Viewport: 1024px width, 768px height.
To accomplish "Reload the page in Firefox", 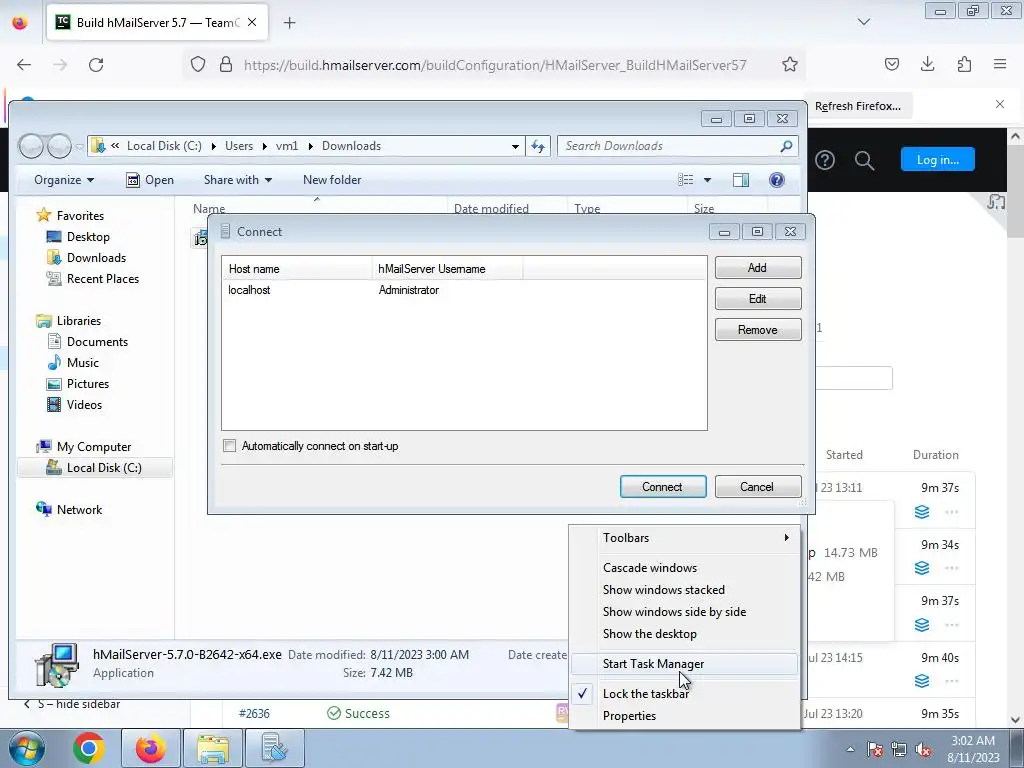I will 96,65.
